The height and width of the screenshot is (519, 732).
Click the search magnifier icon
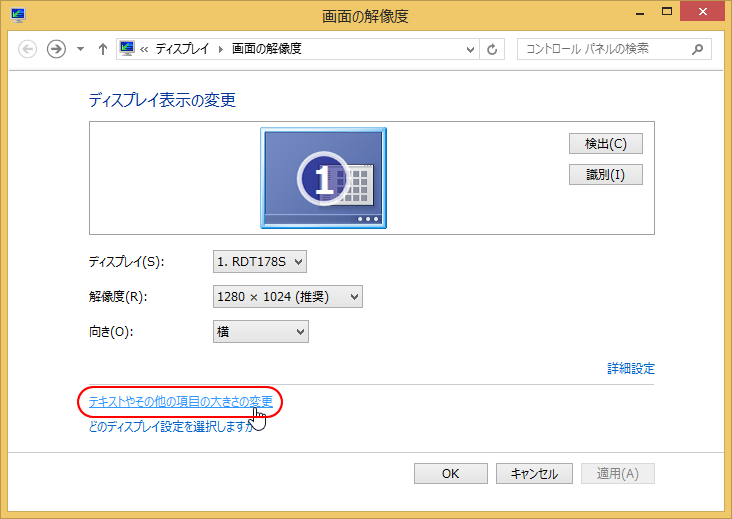[697, 49]
